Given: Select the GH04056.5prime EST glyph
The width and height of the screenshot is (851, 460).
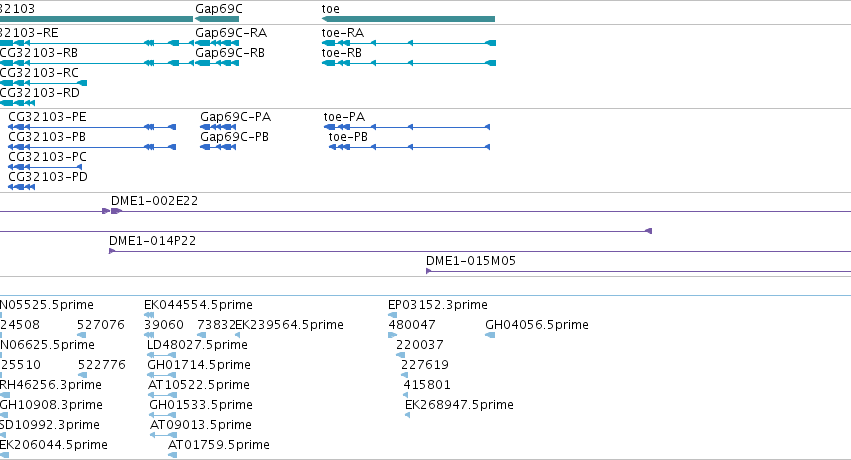Looking at the screenshot, I should [490, 335].
